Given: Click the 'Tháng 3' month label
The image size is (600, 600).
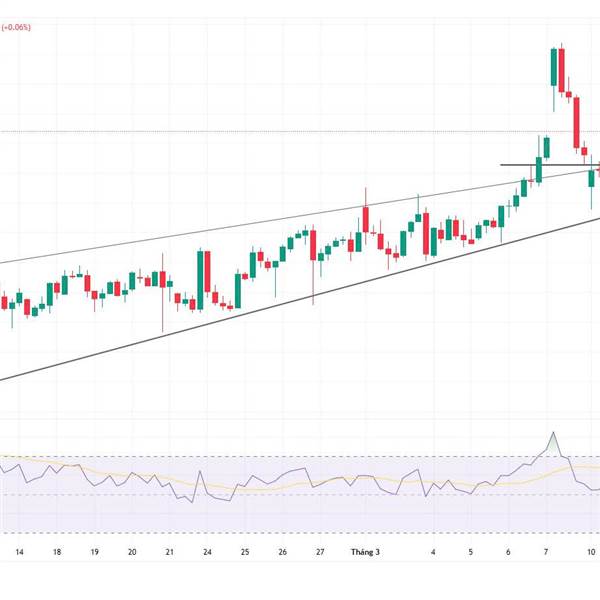Looking at the screenshot, I should 365,552.
